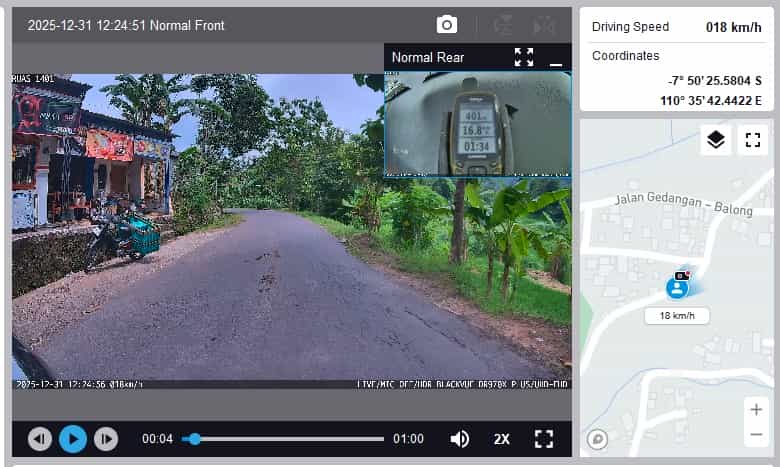Zoom out on the map
This screenshot has height=467, width=780.
[x=756, y=435]
